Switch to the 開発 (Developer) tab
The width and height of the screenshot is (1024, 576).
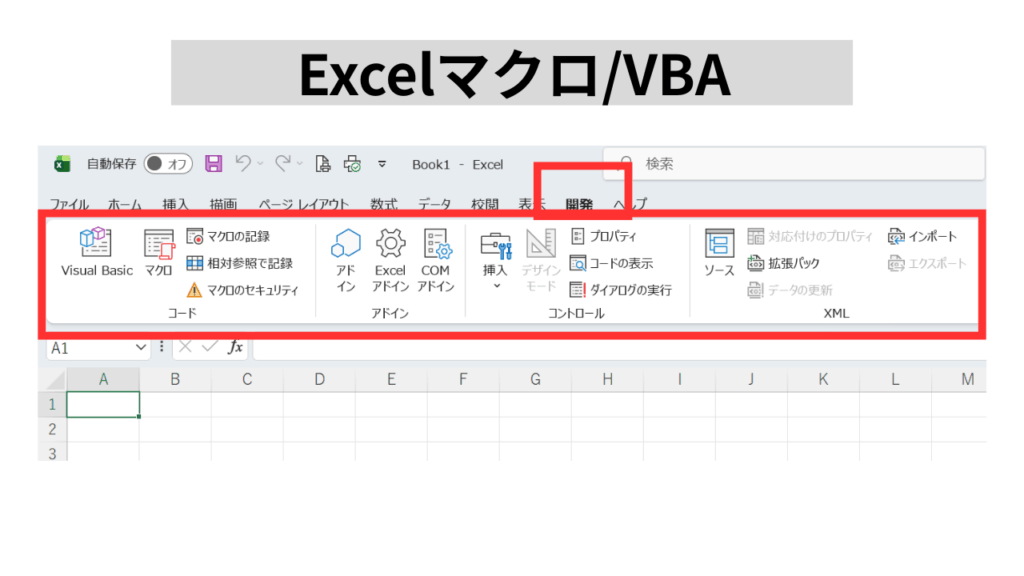(x=579, y=204)
